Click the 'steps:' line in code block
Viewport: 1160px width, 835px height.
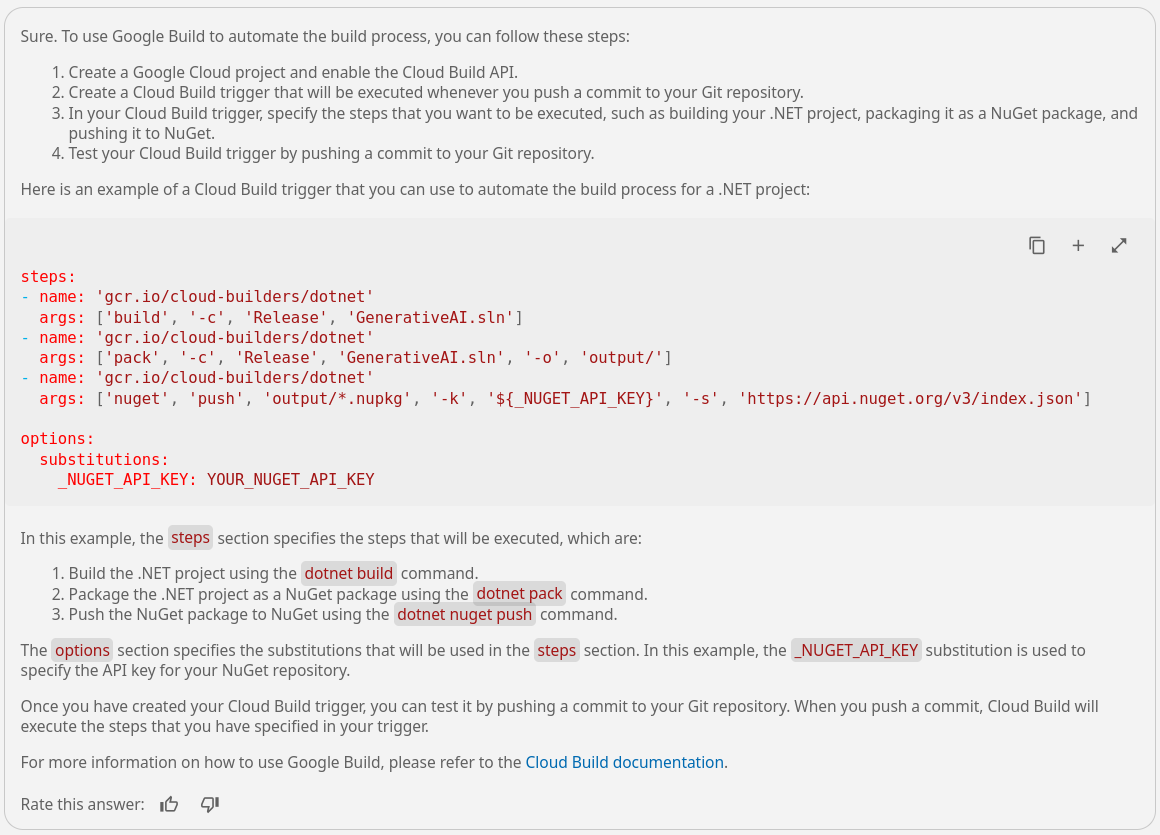coord(48,277)
